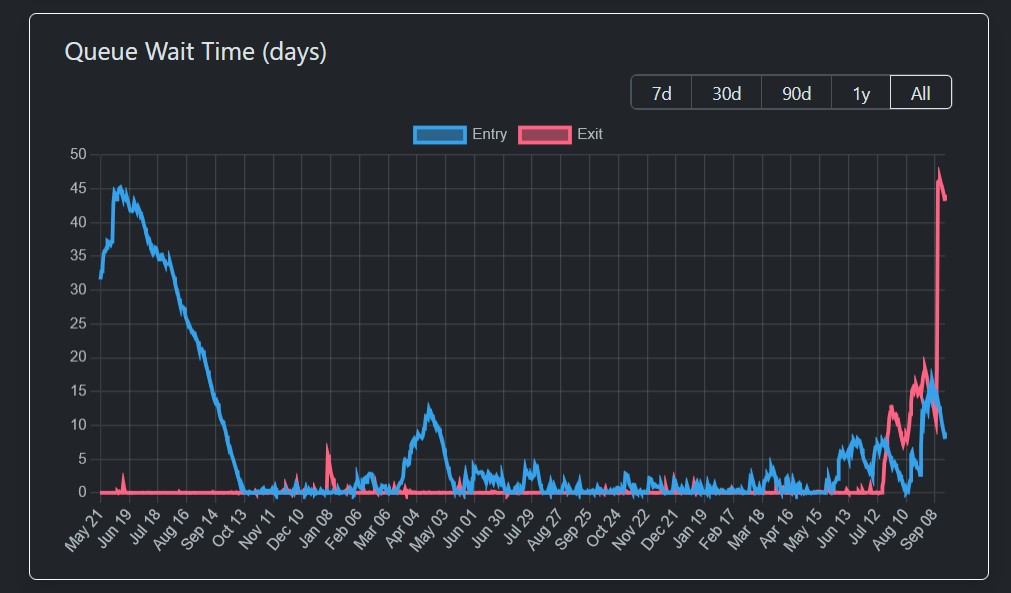Show the 1y range
Screen dimensions: 1011x593
[860, 93]
